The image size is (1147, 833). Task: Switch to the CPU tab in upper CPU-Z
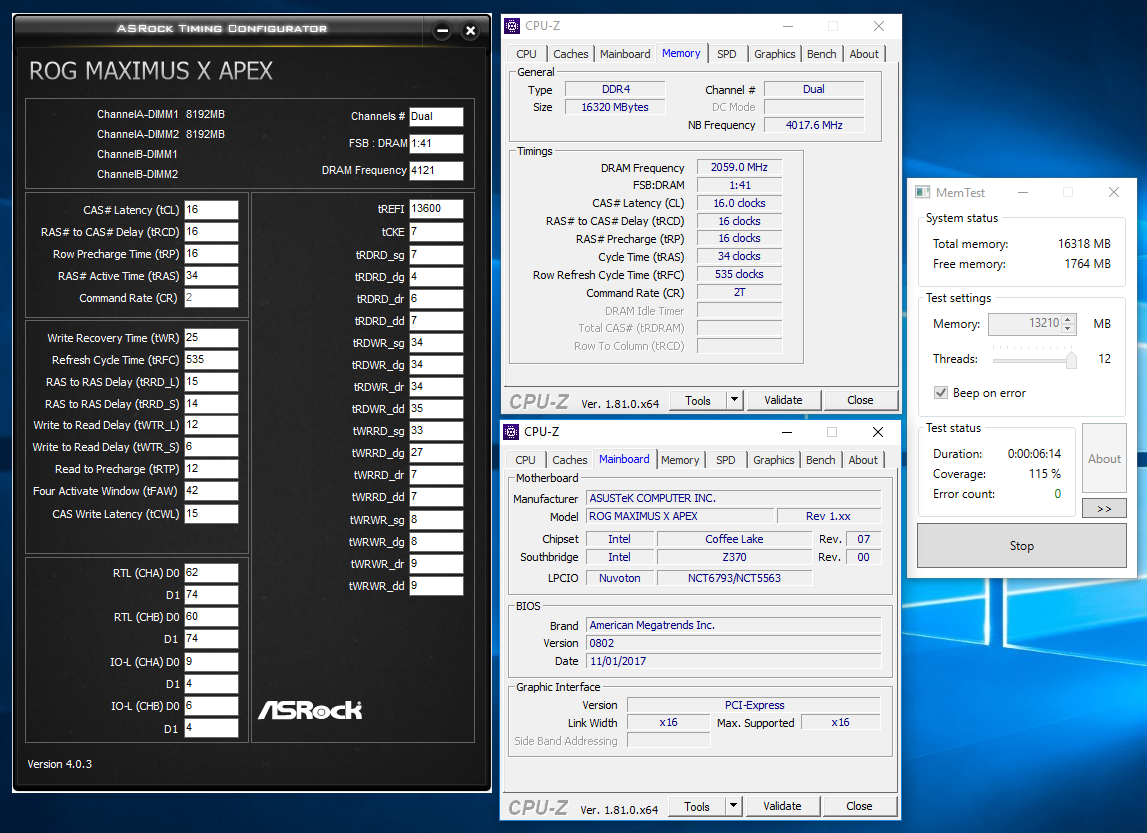(526, 54)
